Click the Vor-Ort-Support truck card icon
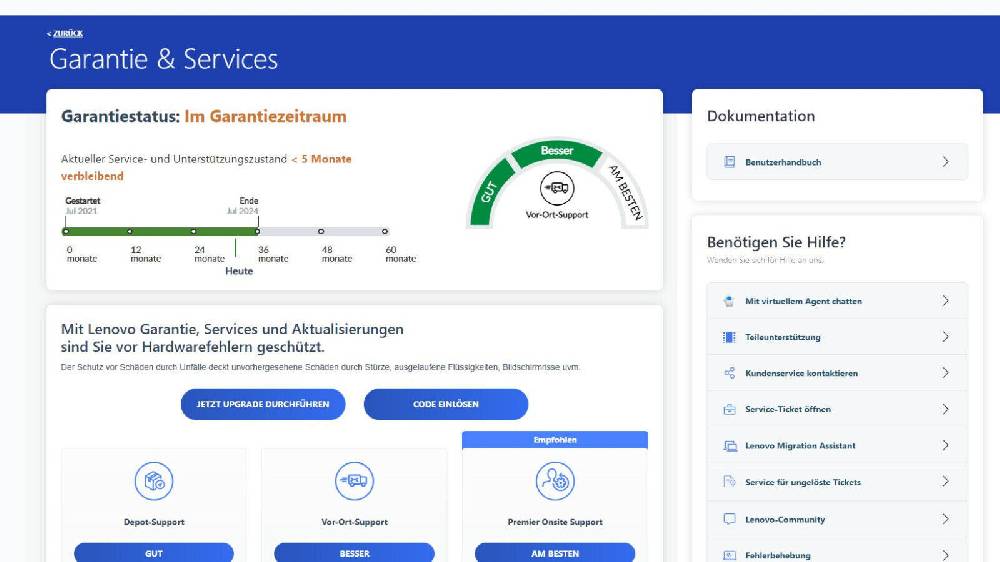 pos(355,481)
